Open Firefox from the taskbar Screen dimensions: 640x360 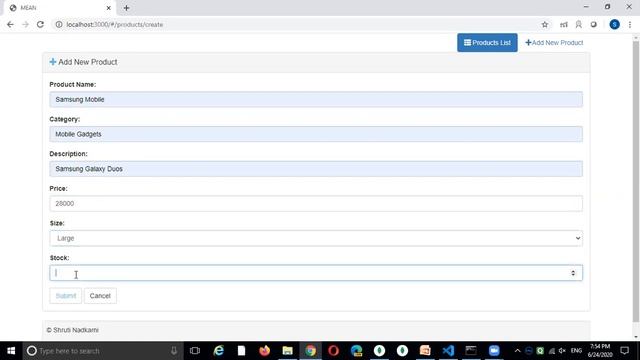(264, 351)
